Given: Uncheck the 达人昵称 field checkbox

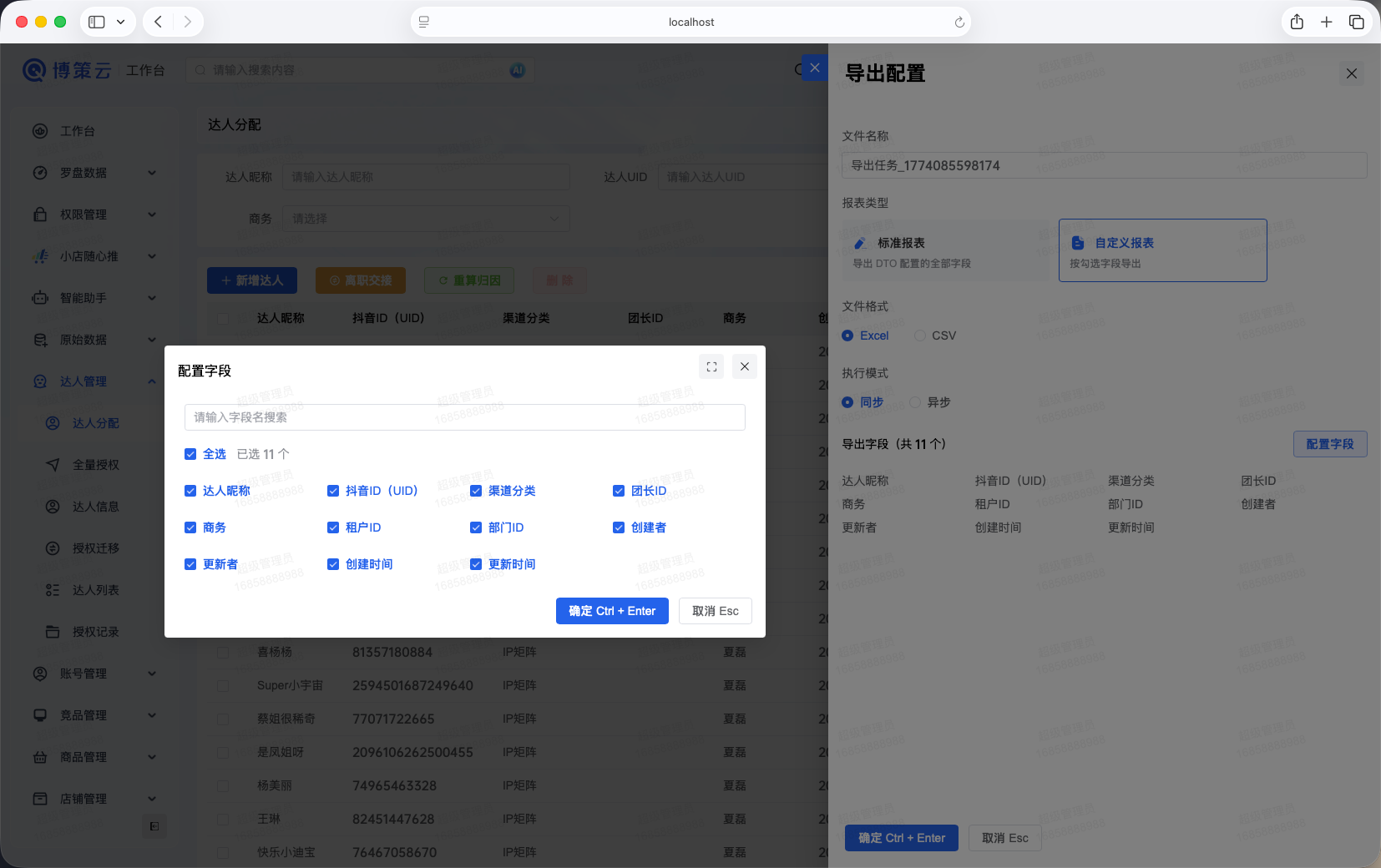Looking at the screenshot, I should [x=190, y=491].
